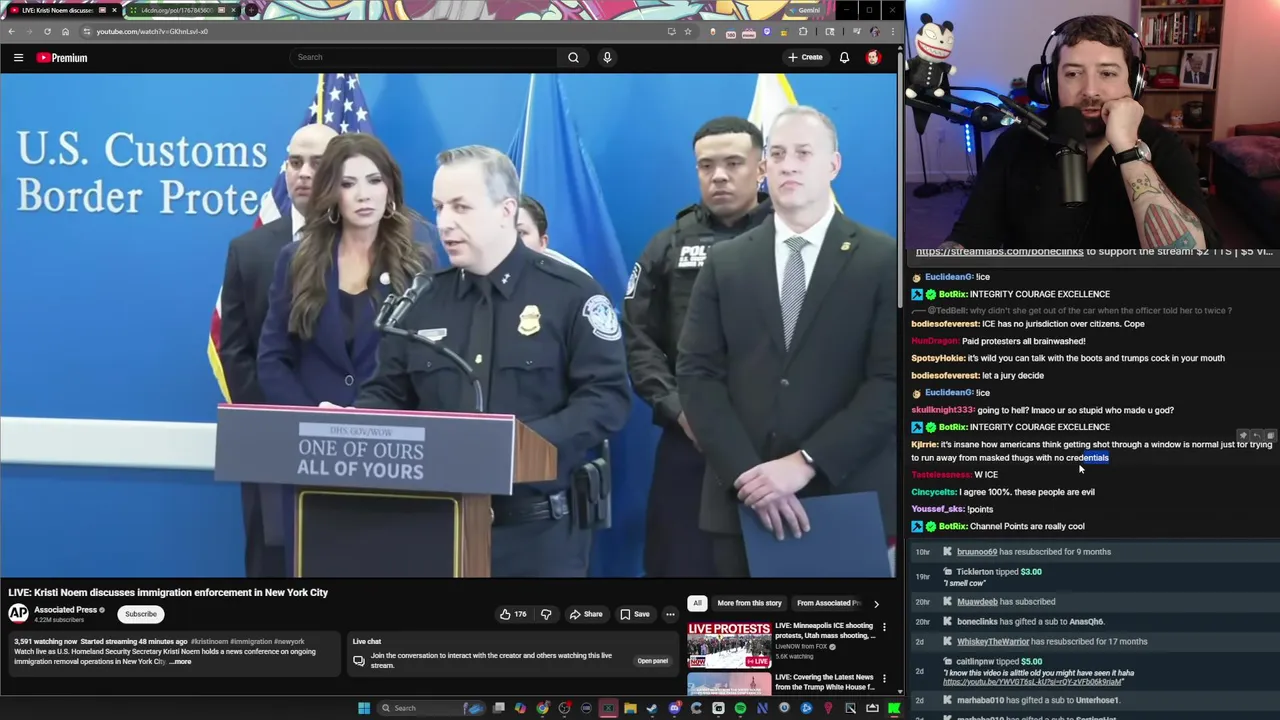Click the browser address bar URL

(x=152, y=31)
